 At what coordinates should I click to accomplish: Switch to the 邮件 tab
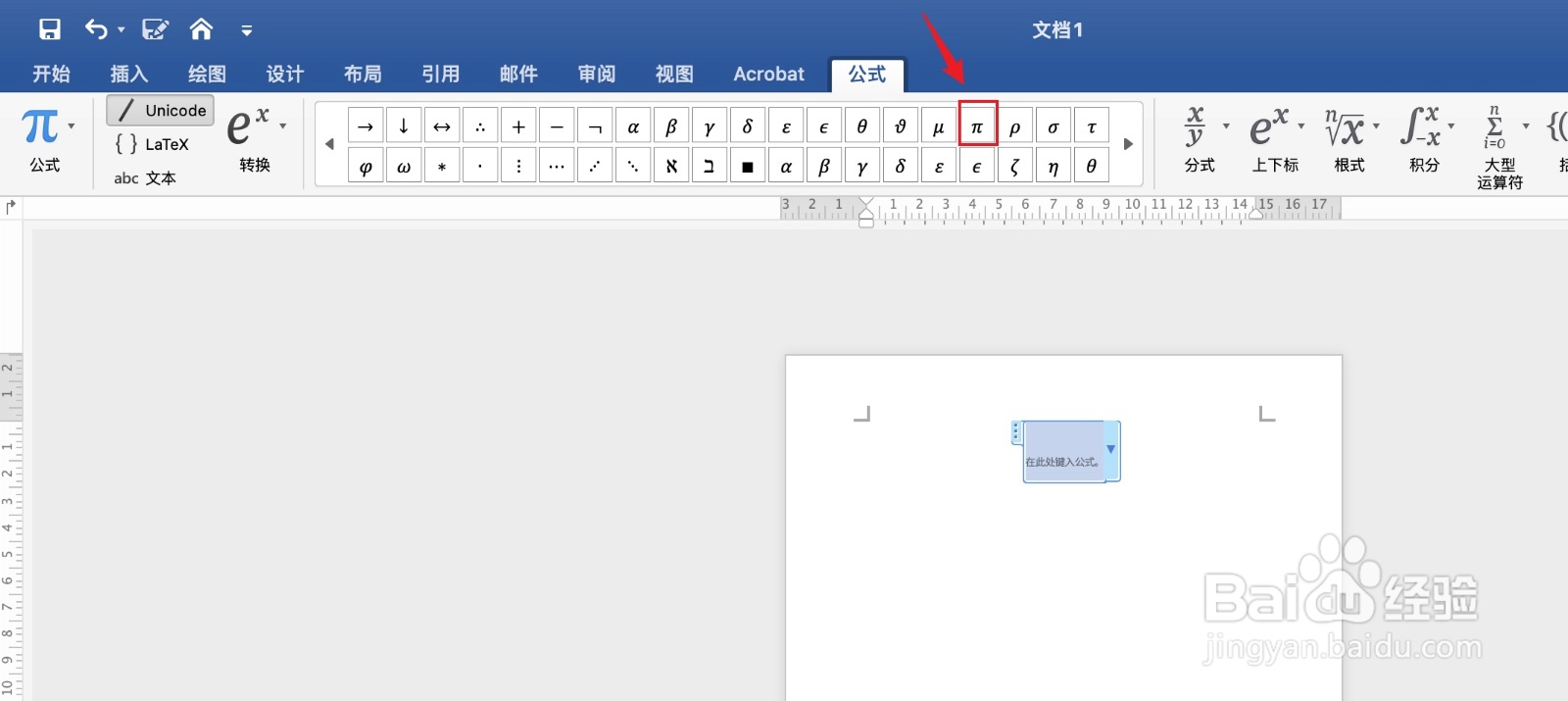coord(518,75)
